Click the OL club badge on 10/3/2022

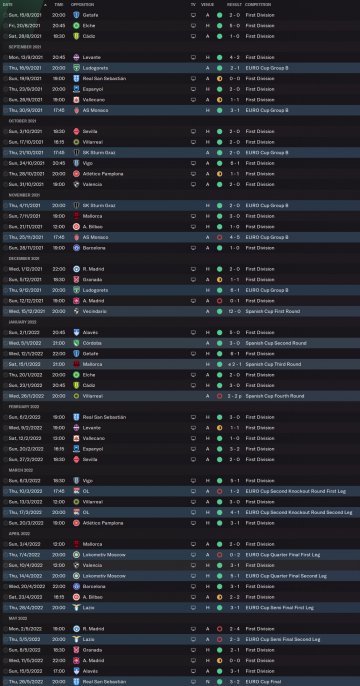click(76, 491)
